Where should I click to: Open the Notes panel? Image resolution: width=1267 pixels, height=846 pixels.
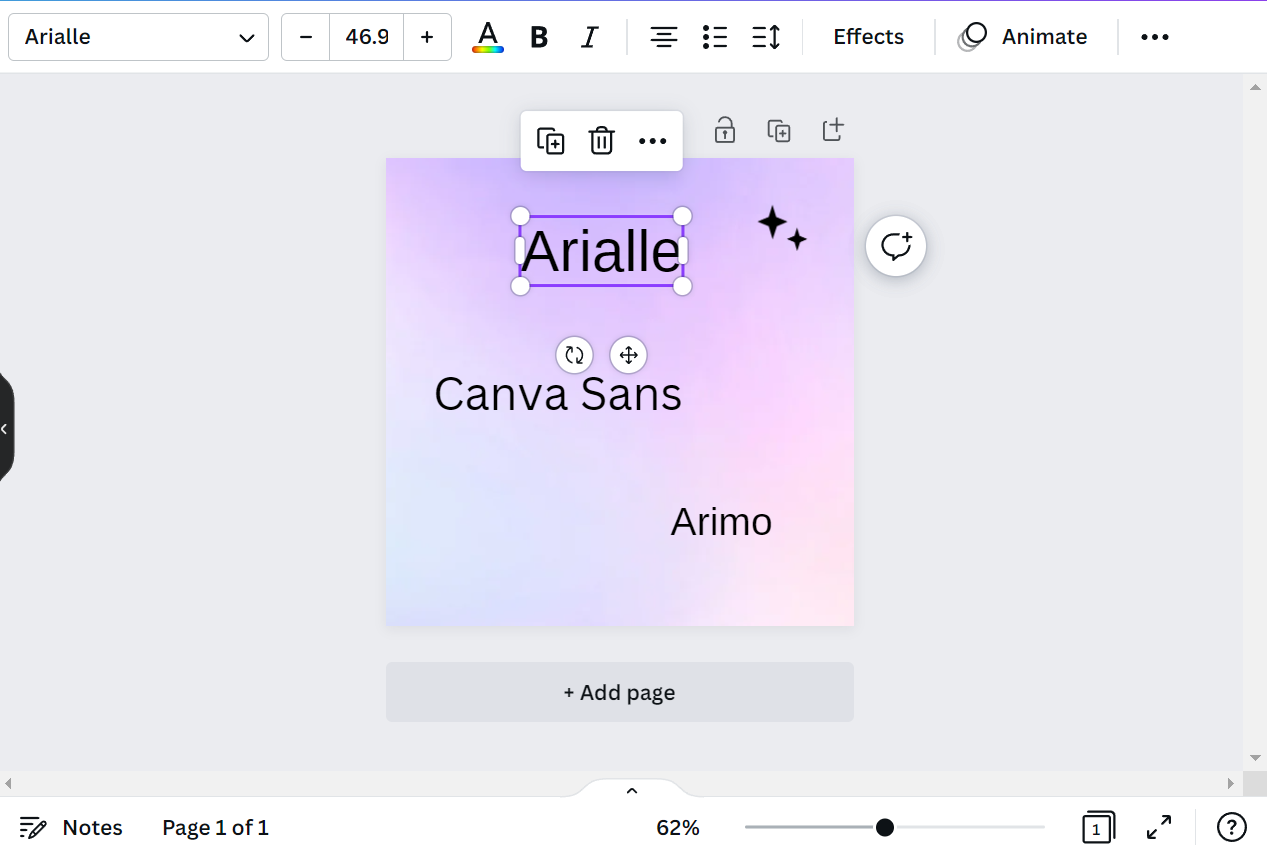(71, 827)
